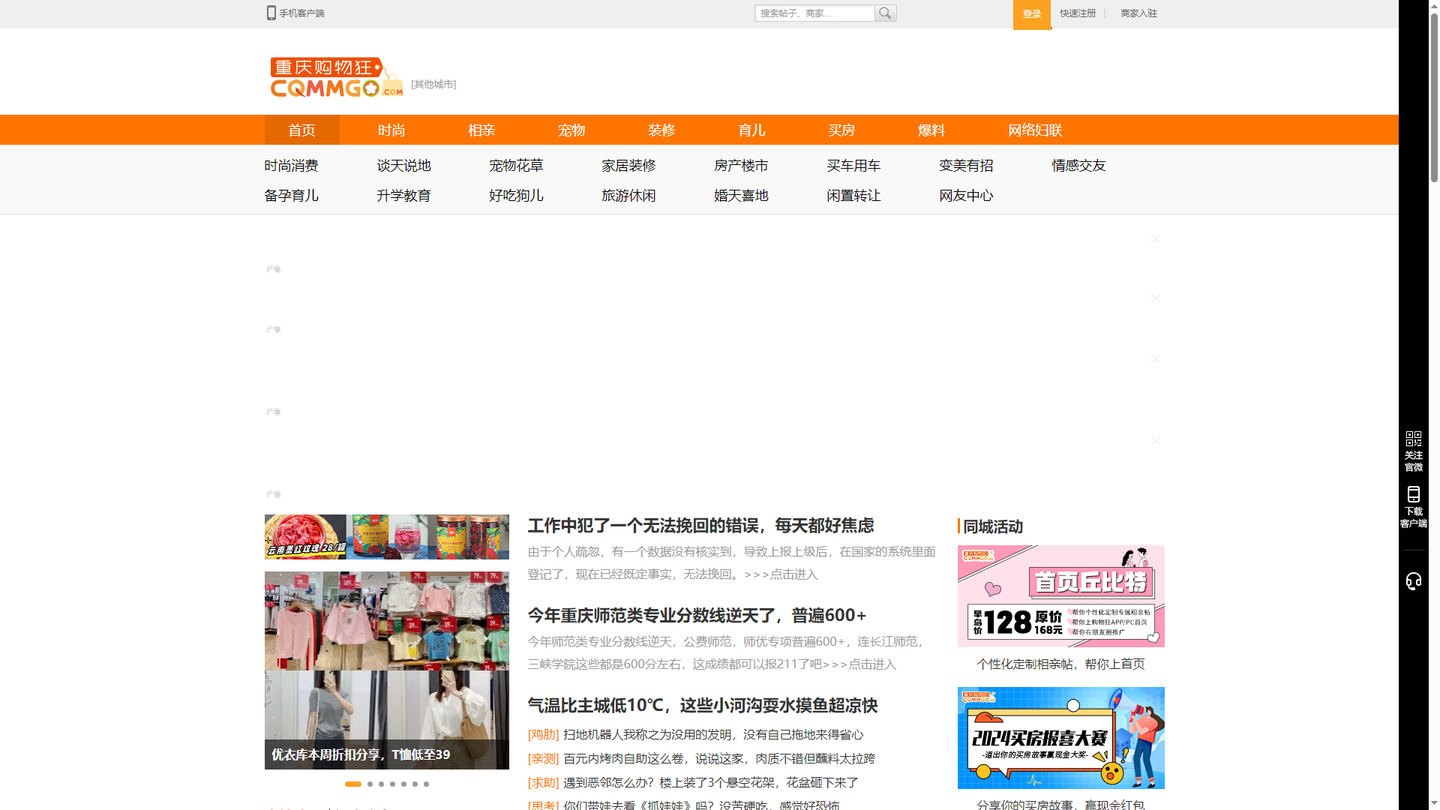Open headline 工作中犯了一个无法挽回的错误
Image resolution: width=1440 pixels, height=810 pixels.
pyautogui.click(x=701, y=525)
